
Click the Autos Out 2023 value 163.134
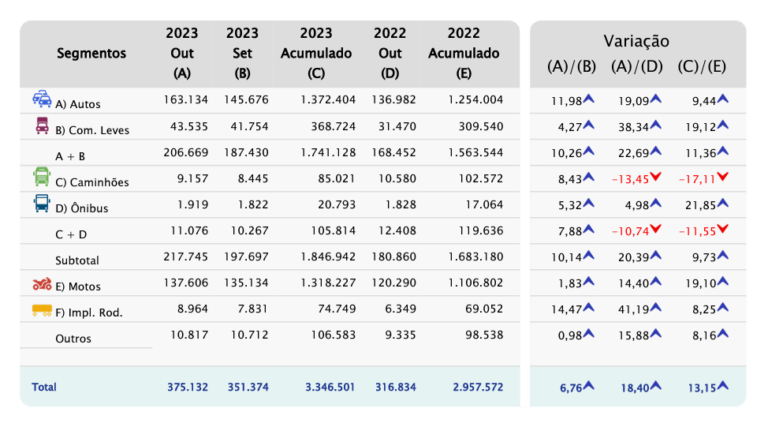pyautogui.click(x=186, y=100)
